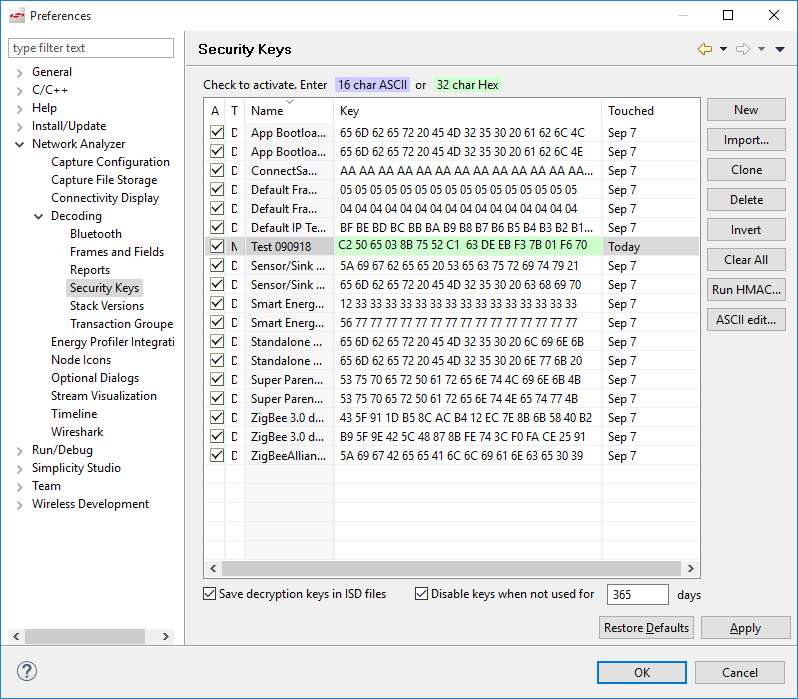This screenshot has height=699, width=798.
Task: Disable the keys when not used checkbox
Action: (x=422, y=594)
